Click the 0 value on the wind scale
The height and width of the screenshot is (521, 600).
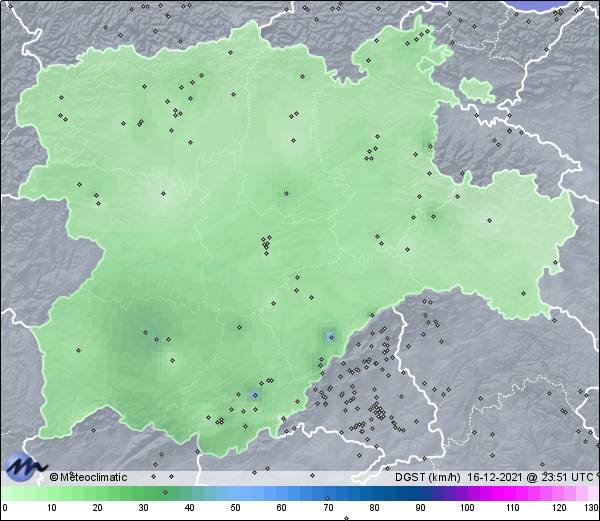click(5, 508)
